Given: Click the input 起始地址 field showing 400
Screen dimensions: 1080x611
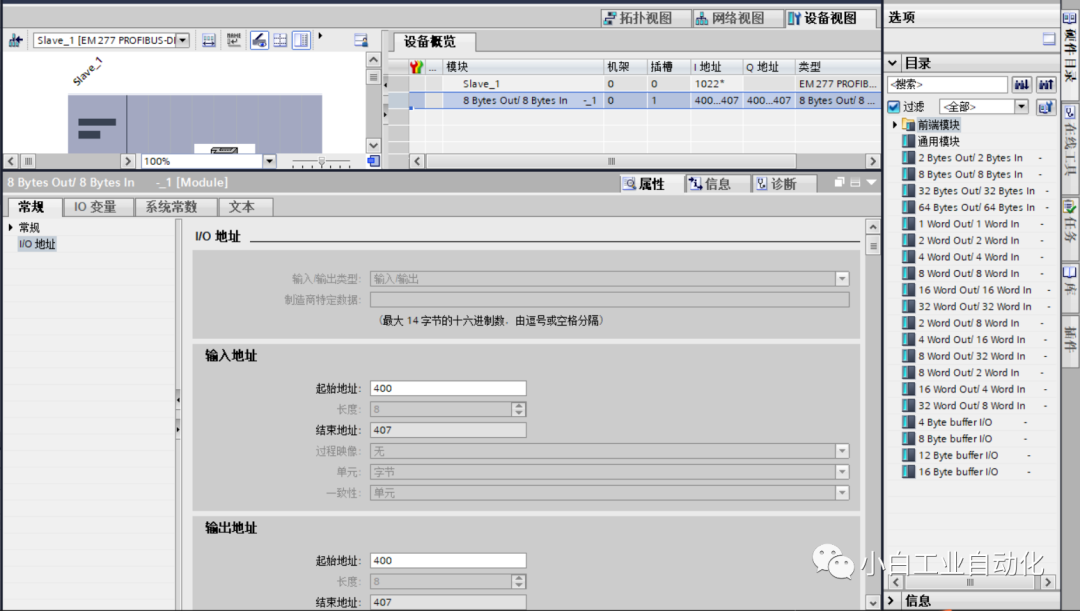Looking at the screenshot, I should coord(448,389).
